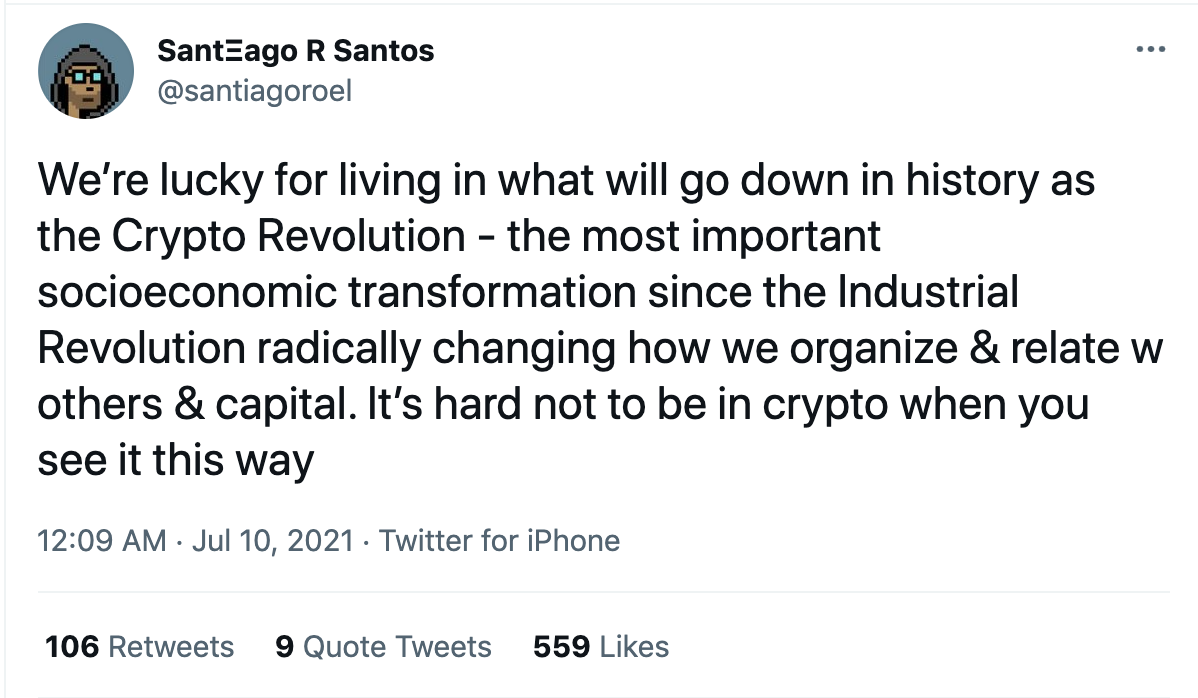Click the Jul 10, 2021 date
Screen dimensions: 1198x698
(x=273, y=541)
